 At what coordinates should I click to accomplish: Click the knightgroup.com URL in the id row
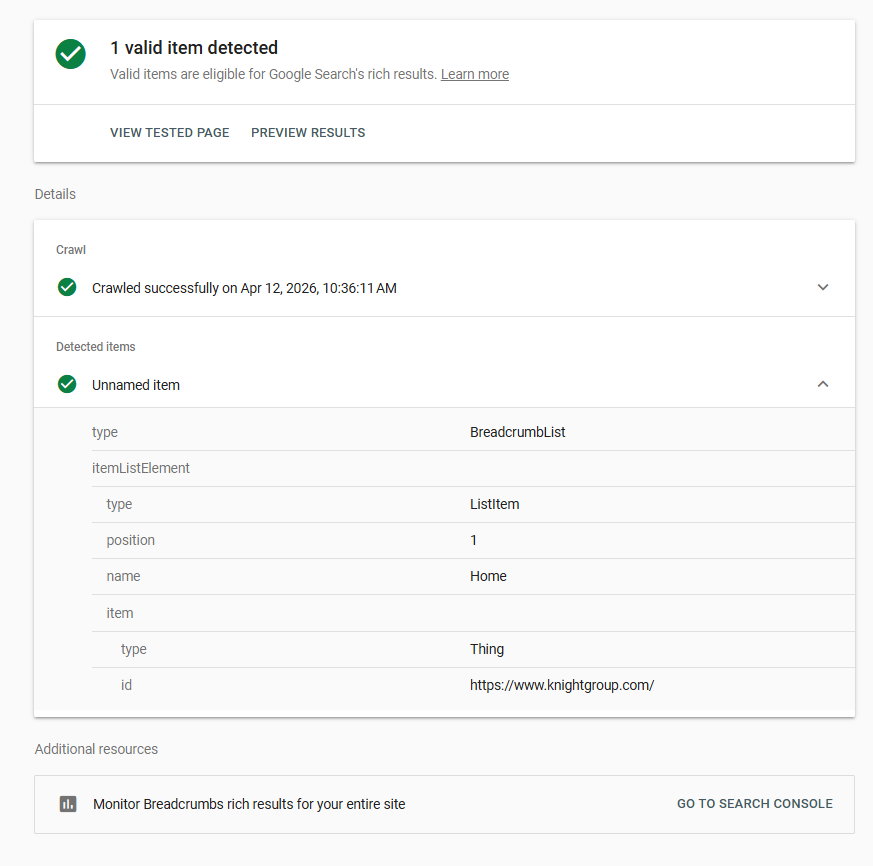click(x=562, y=684)
